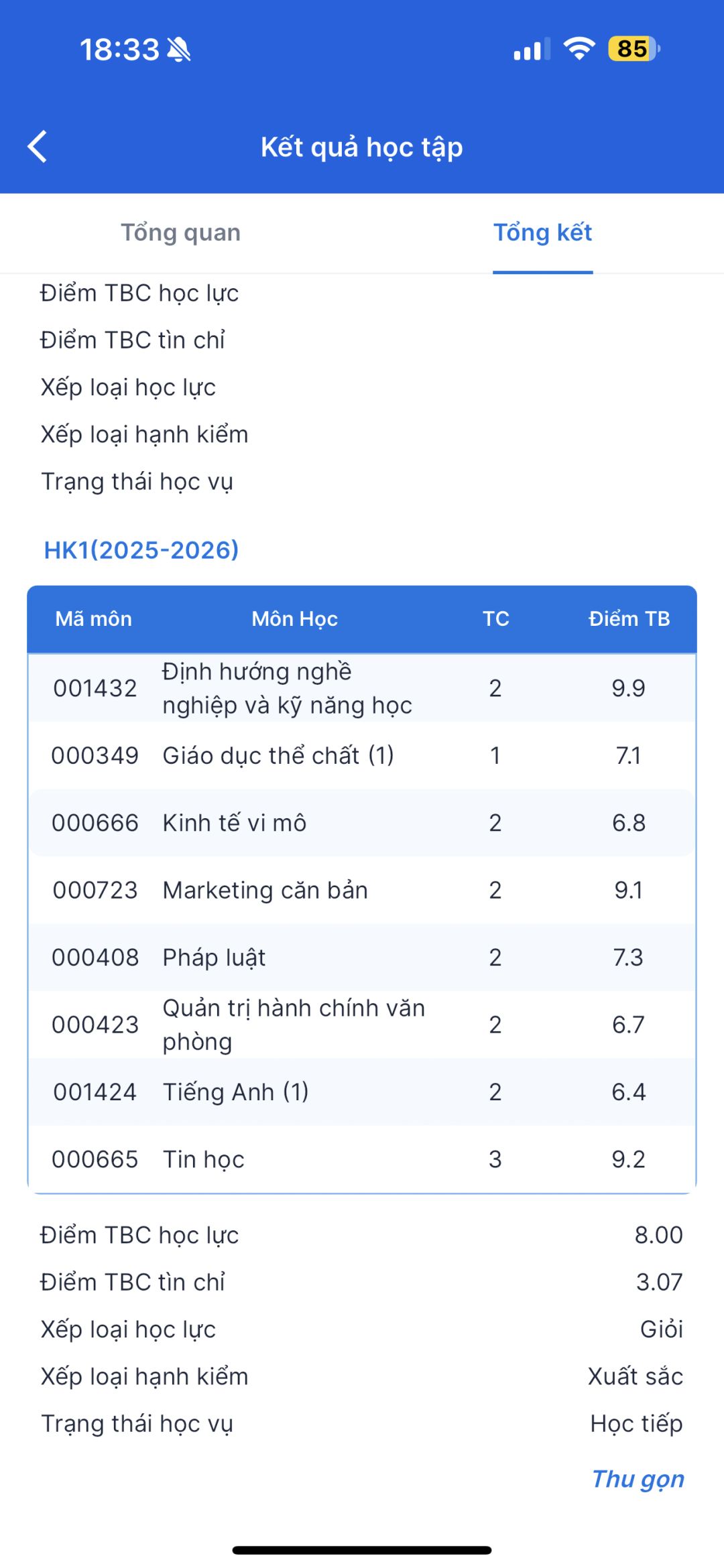Open the Marketing căn bản course row
Image resolution: width=724 pixels, height=1568 pixels.
[x=362, y=890]
